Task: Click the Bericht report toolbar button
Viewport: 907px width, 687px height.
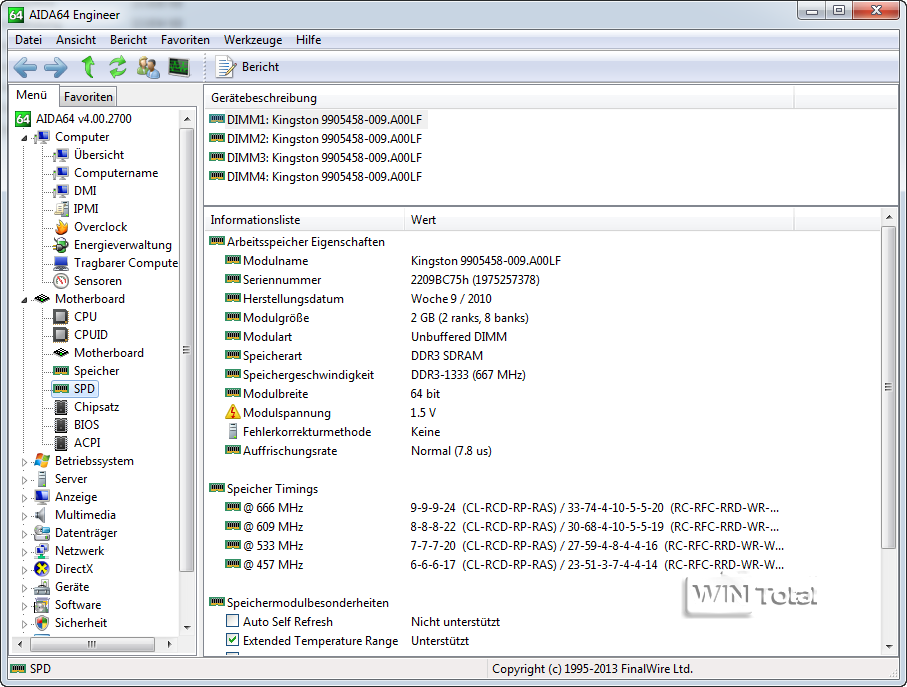Action: (247, 67)
